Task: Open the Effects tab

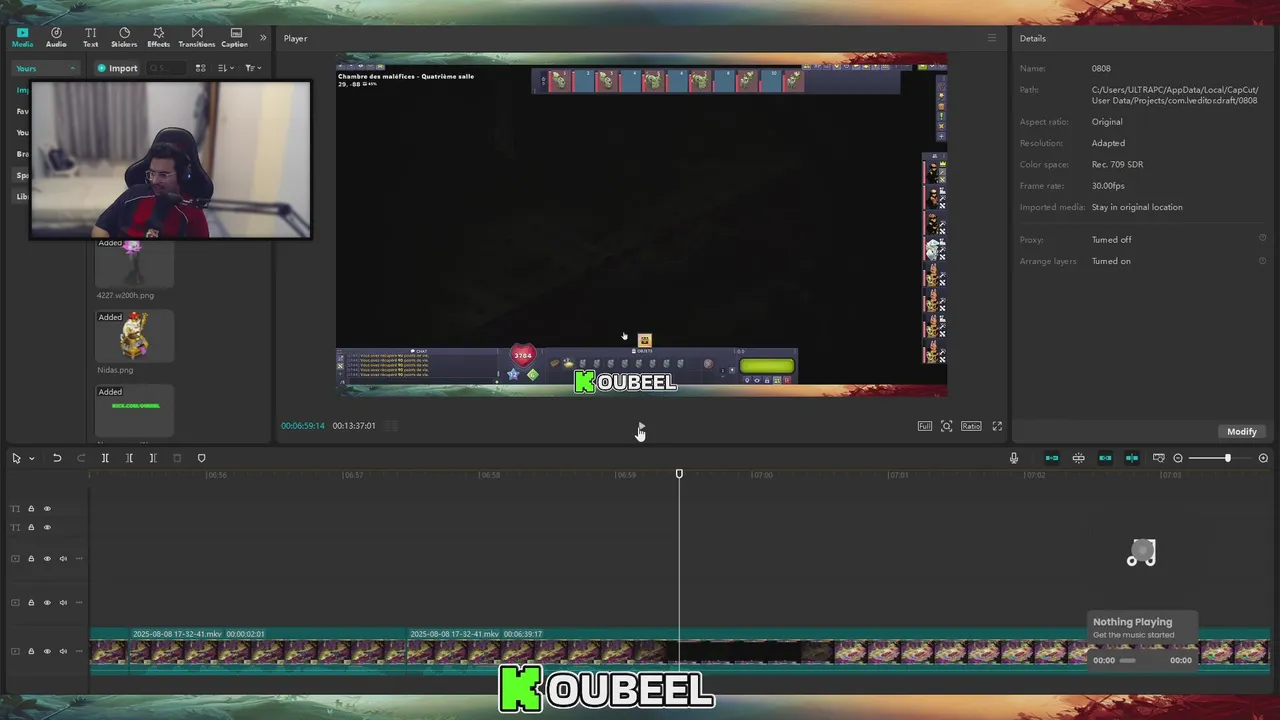Action: [x=158, y=37]
